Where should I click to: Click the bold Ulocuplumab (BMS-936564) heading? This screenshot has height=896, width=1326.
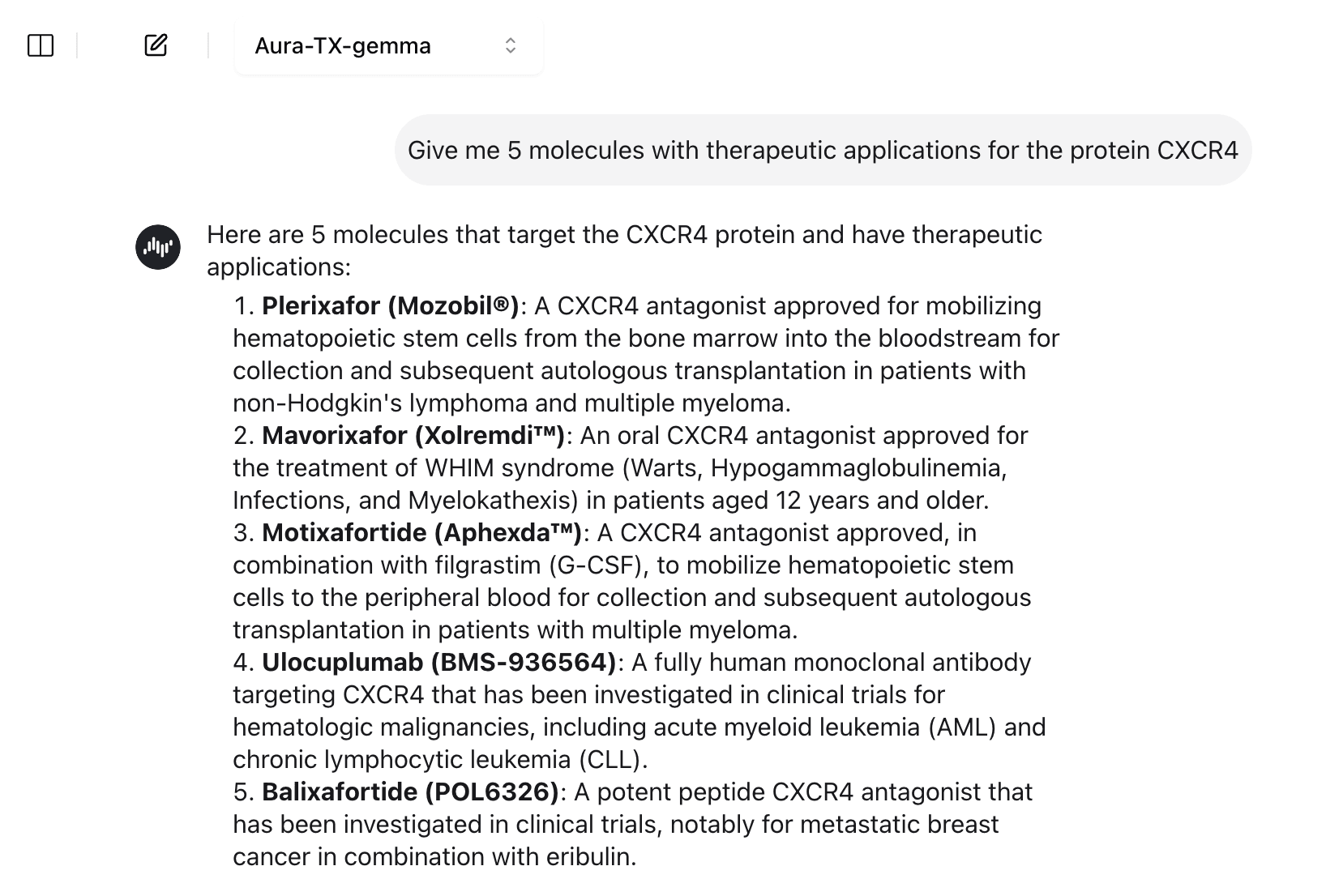click(x=438, y=663)
